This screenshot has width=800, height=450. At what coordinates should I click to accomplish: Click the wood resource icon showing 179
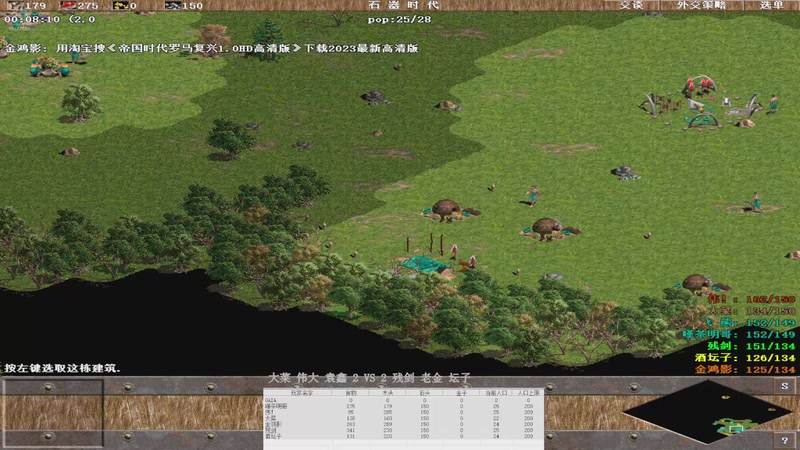[x=17, y=6]
